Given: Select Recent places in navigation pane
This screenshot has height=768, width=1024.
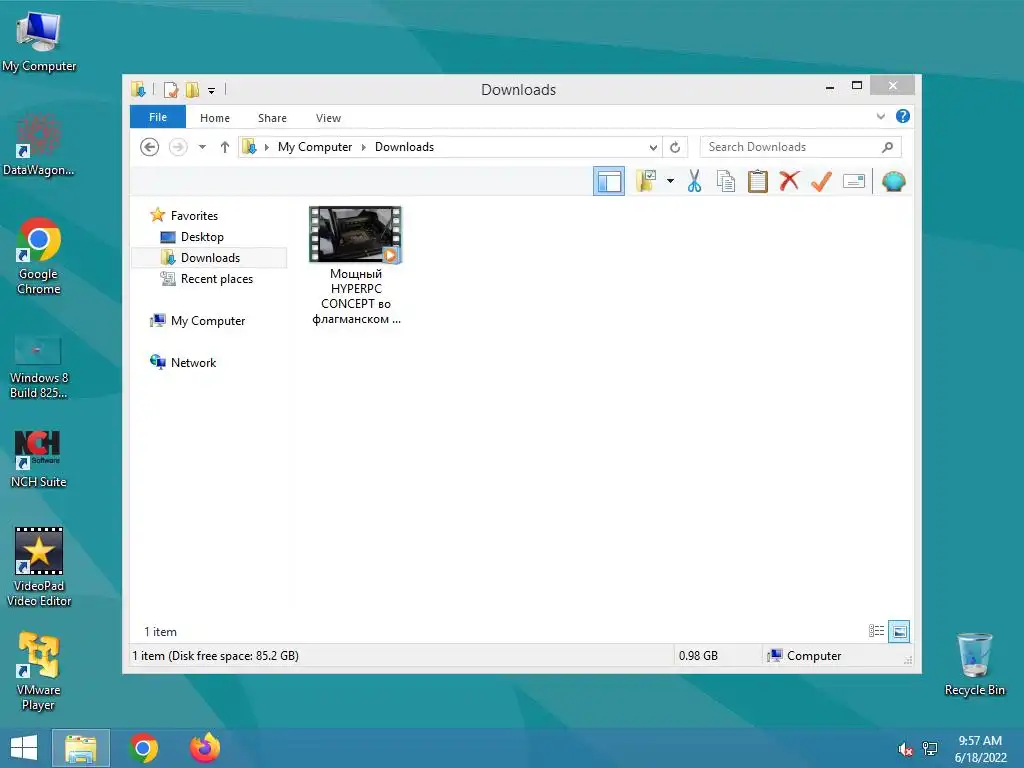Looking at the screenshot, I should (216, 279).
